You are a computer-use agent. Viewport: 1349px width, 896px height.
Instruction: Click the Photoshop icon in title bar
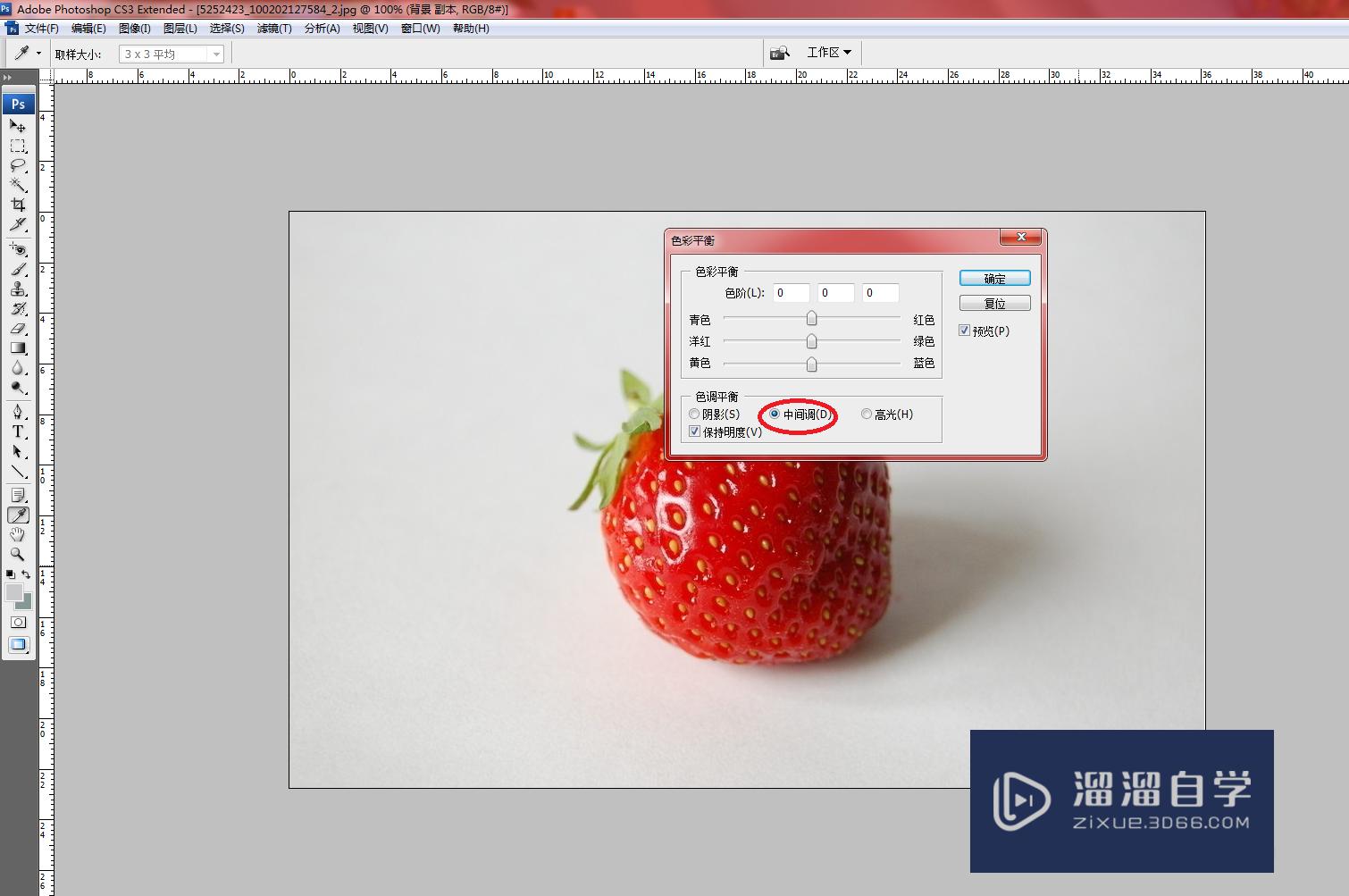pyautogui.click(x=6, y=9)
